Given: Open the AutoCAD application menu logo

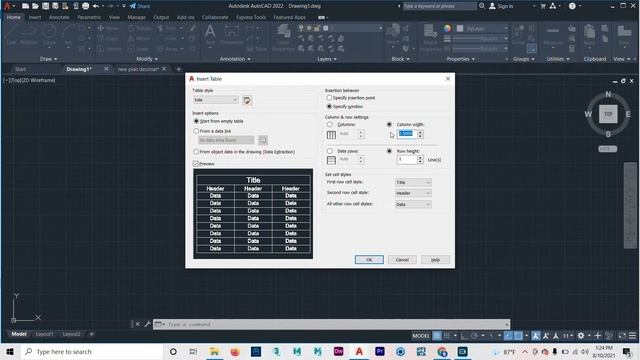Looking at the screenshot, I should pyautogui.click(x=7, y=6).
